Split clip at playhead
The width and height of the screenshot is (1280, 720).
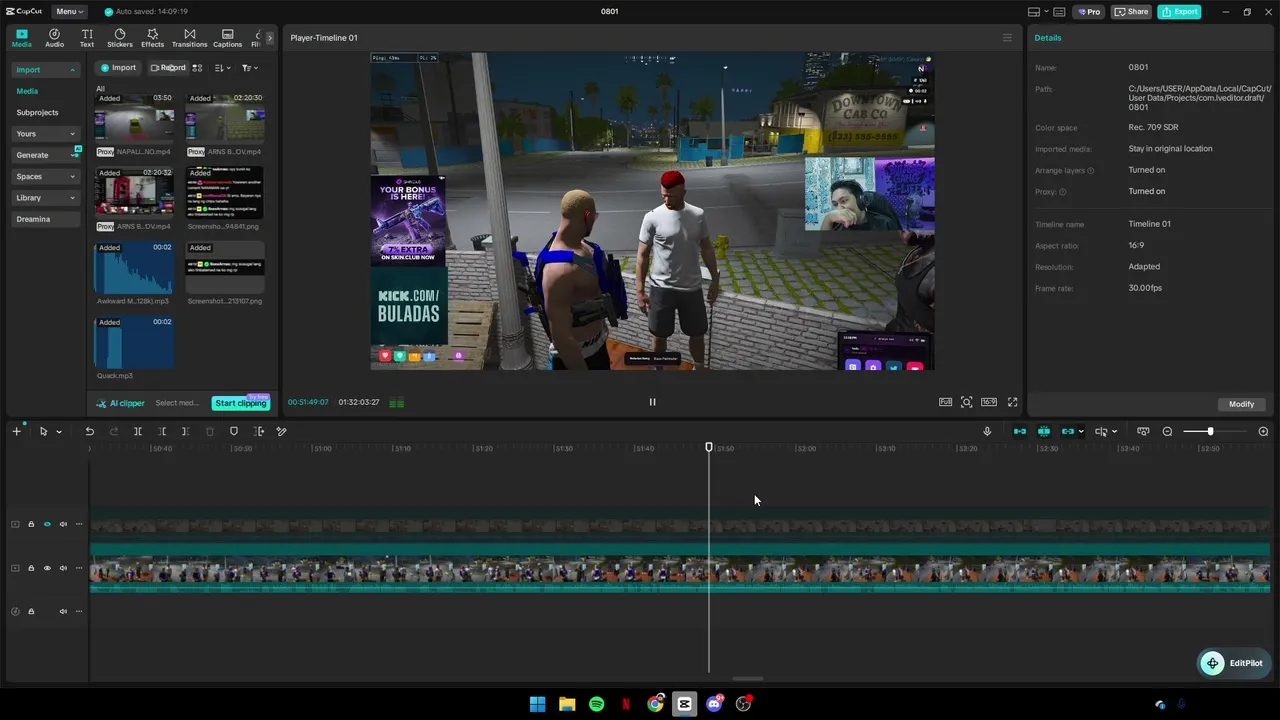138,431
